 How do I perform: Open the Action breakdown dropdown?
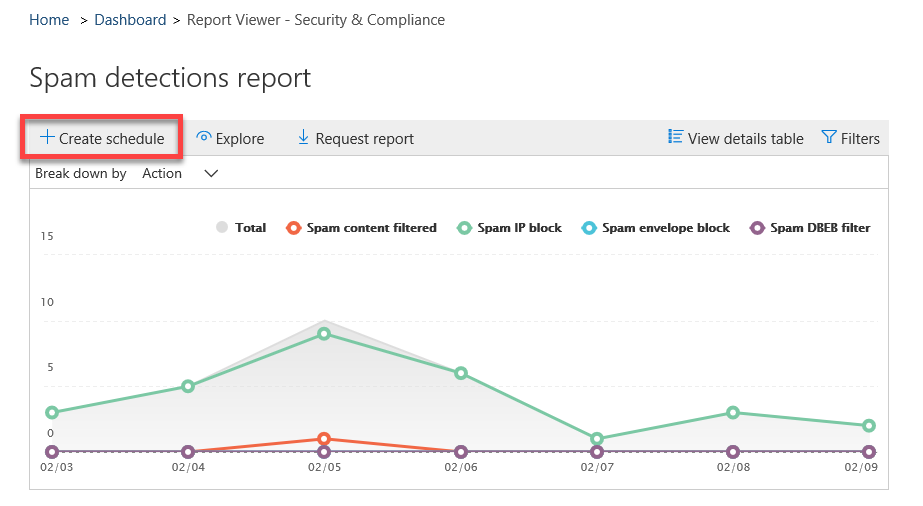pyautogui.click(x=162, y=174)
